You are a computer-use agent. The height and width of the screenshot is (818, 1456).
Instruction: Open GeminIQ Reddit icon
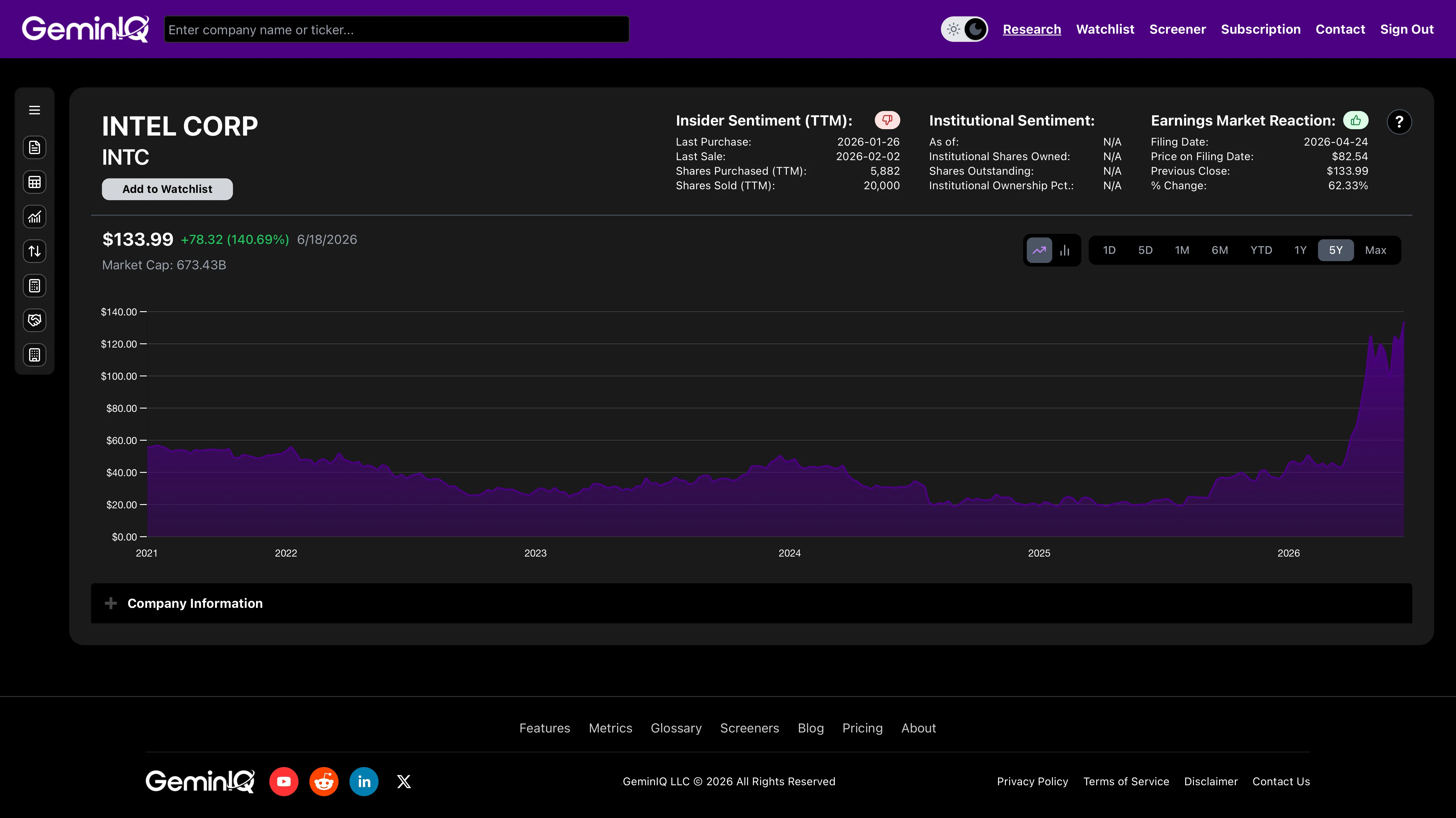(x=324, y=781)
